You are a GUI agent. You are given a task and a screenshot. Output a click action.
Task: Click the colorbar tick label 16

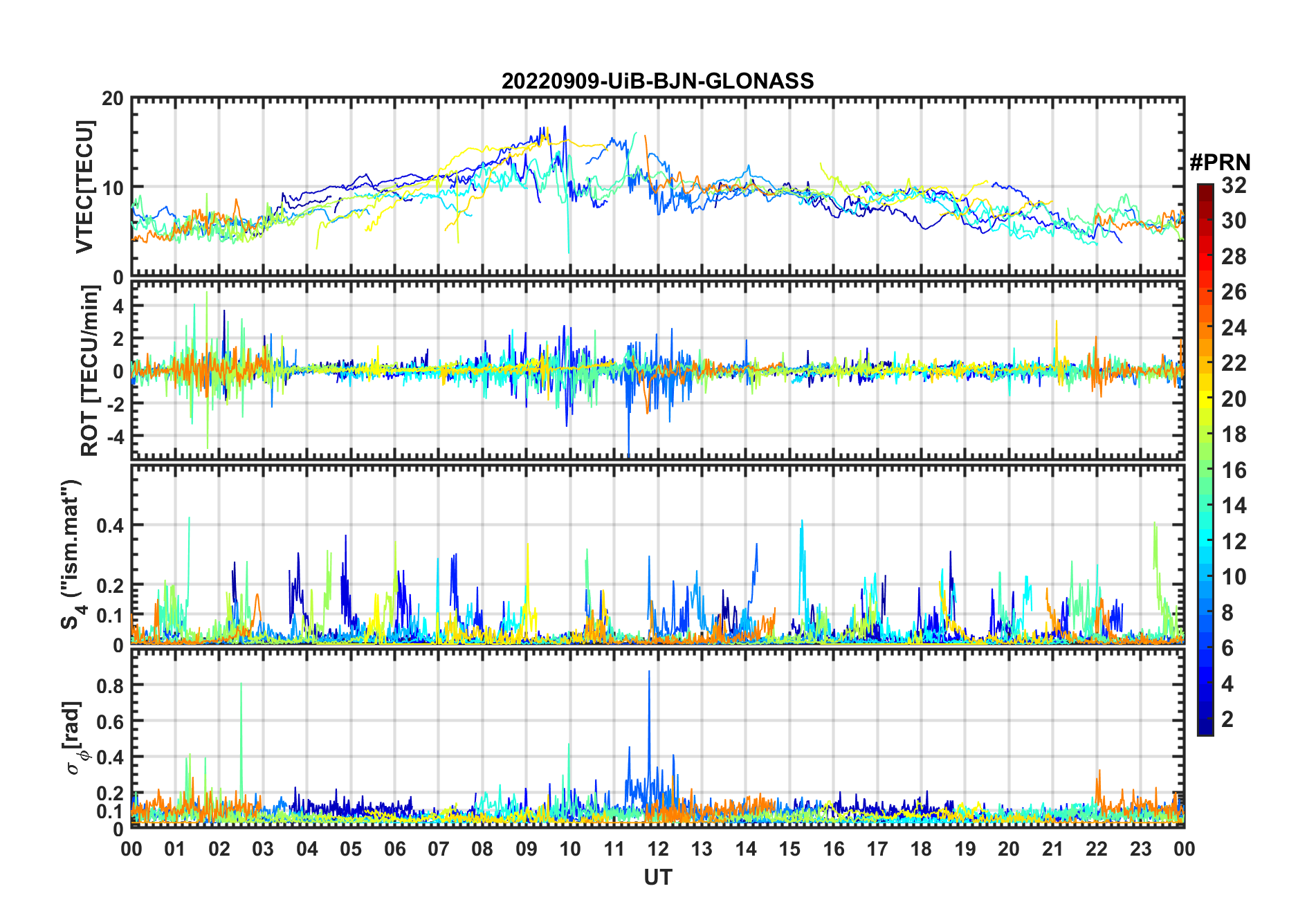tap(1234, 470)
